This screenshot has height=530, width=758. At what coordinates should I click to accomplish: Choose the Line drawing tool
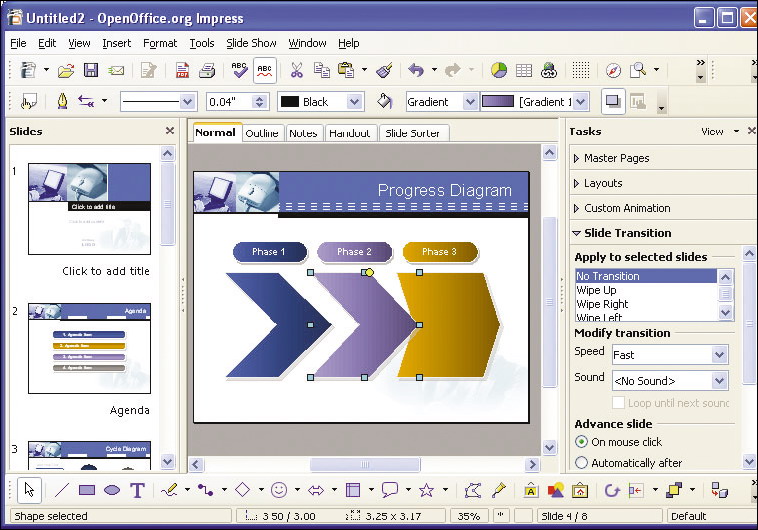[62, 490]
